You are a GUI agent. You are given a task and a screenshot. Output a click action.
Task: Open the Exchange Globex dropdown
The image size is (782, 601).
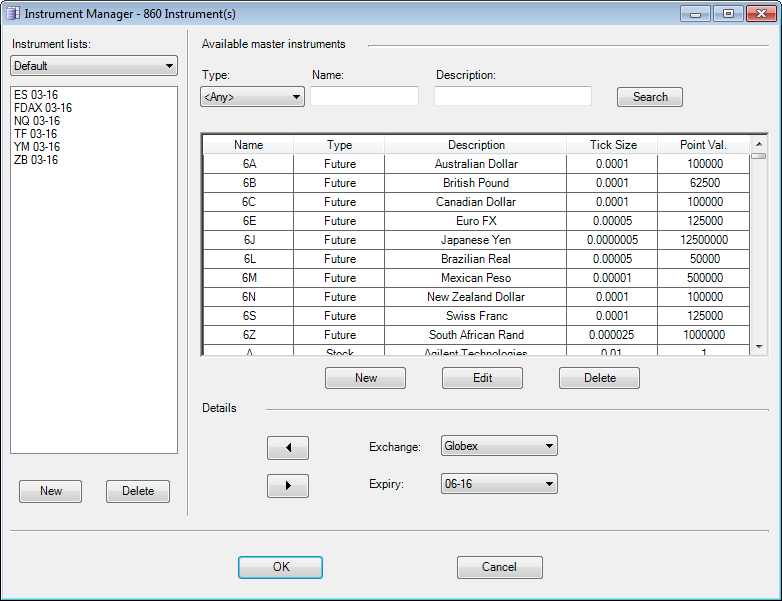pos(499,446)
